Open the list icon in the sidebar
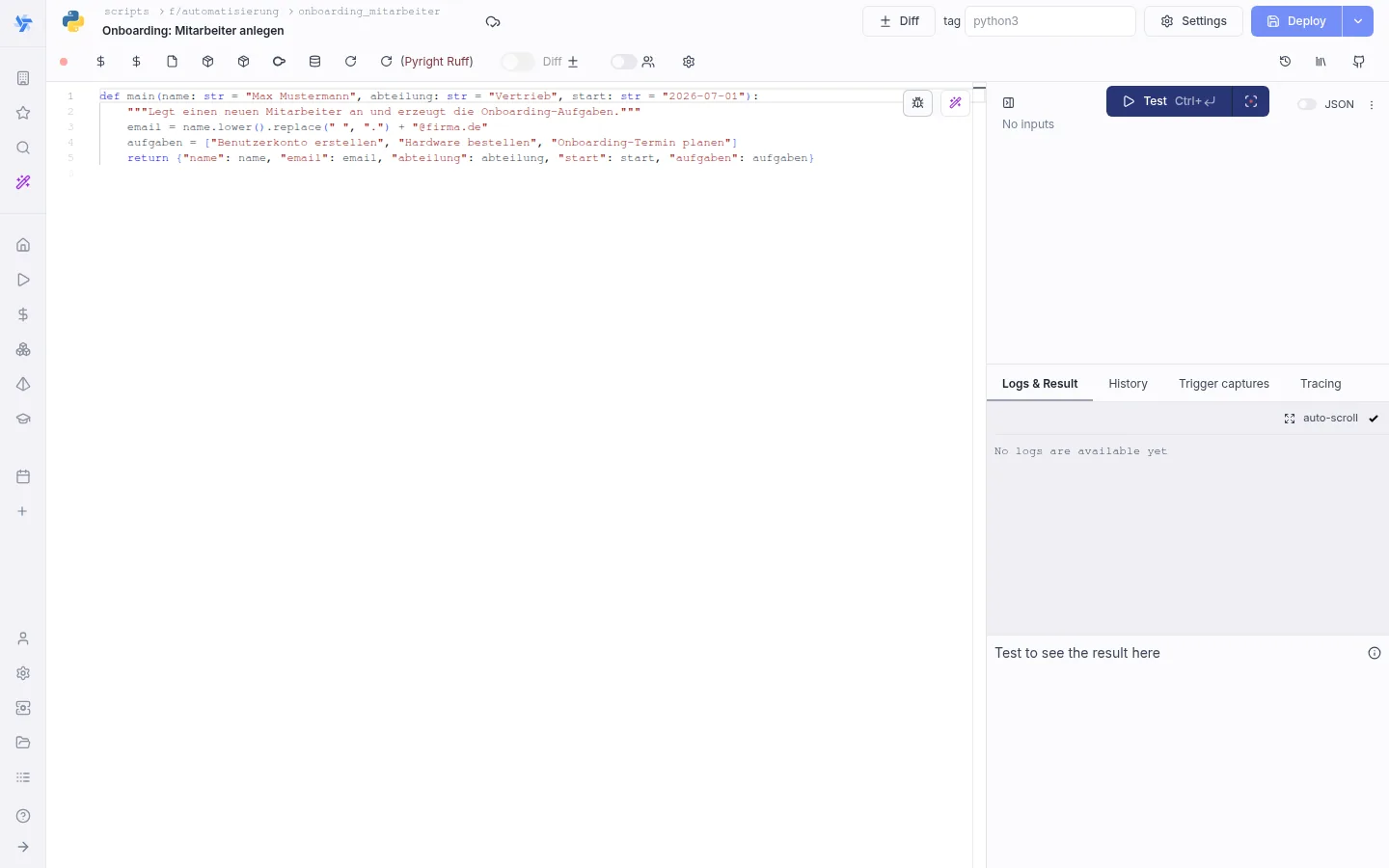This screenshot has height=868, width=1389. pyautogui.click(x=23, y=777)
